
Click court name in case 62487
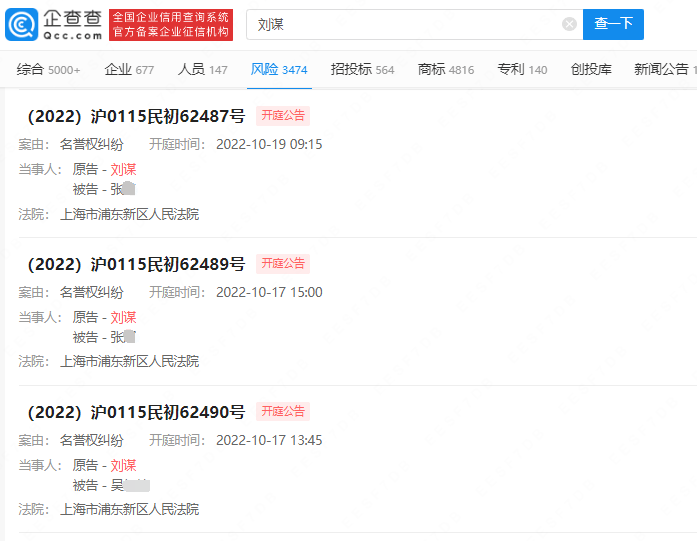pos(129,214)
